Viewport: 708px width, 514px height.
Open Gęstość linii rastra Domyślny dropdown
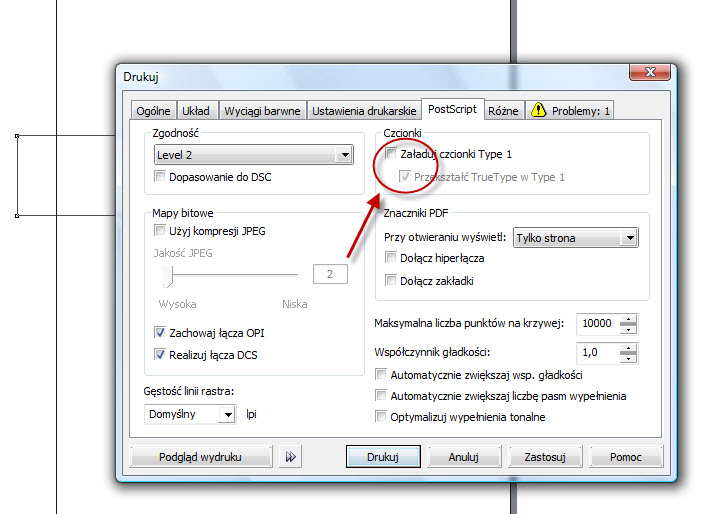tap(226, 413)
